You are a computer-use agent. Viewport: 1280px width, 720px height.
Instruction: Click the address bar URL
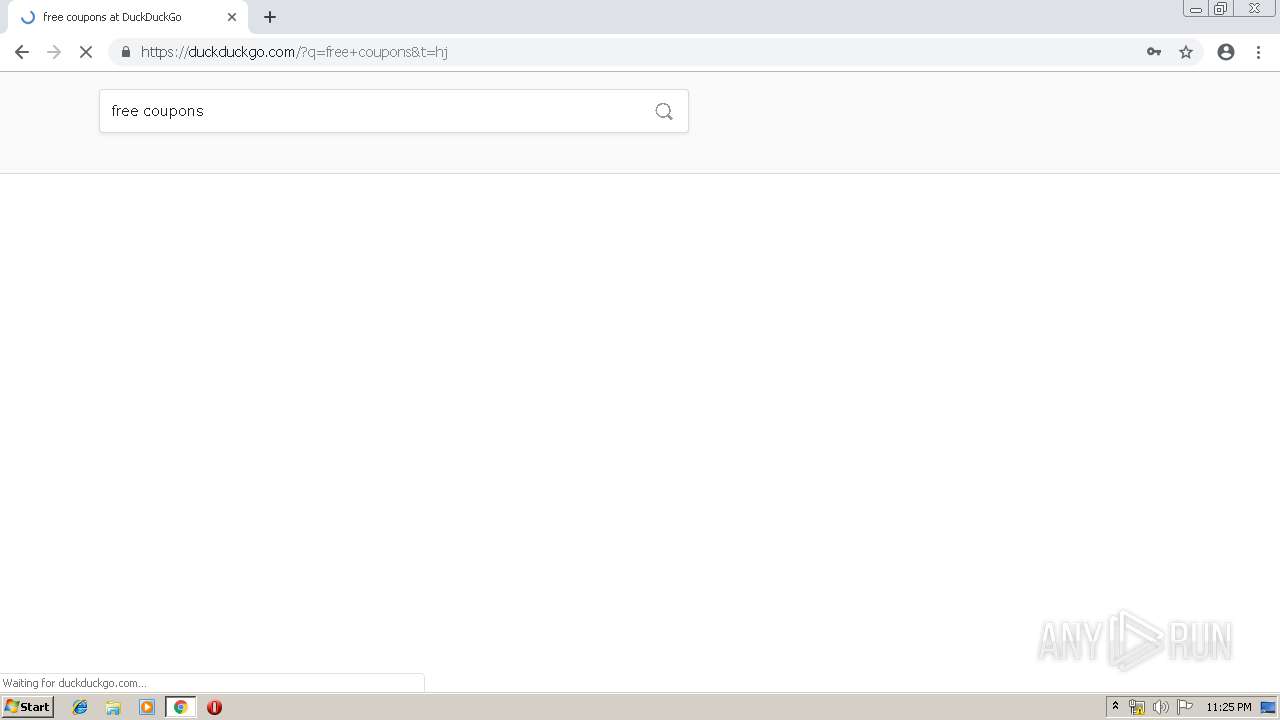[x=294, y=52]
